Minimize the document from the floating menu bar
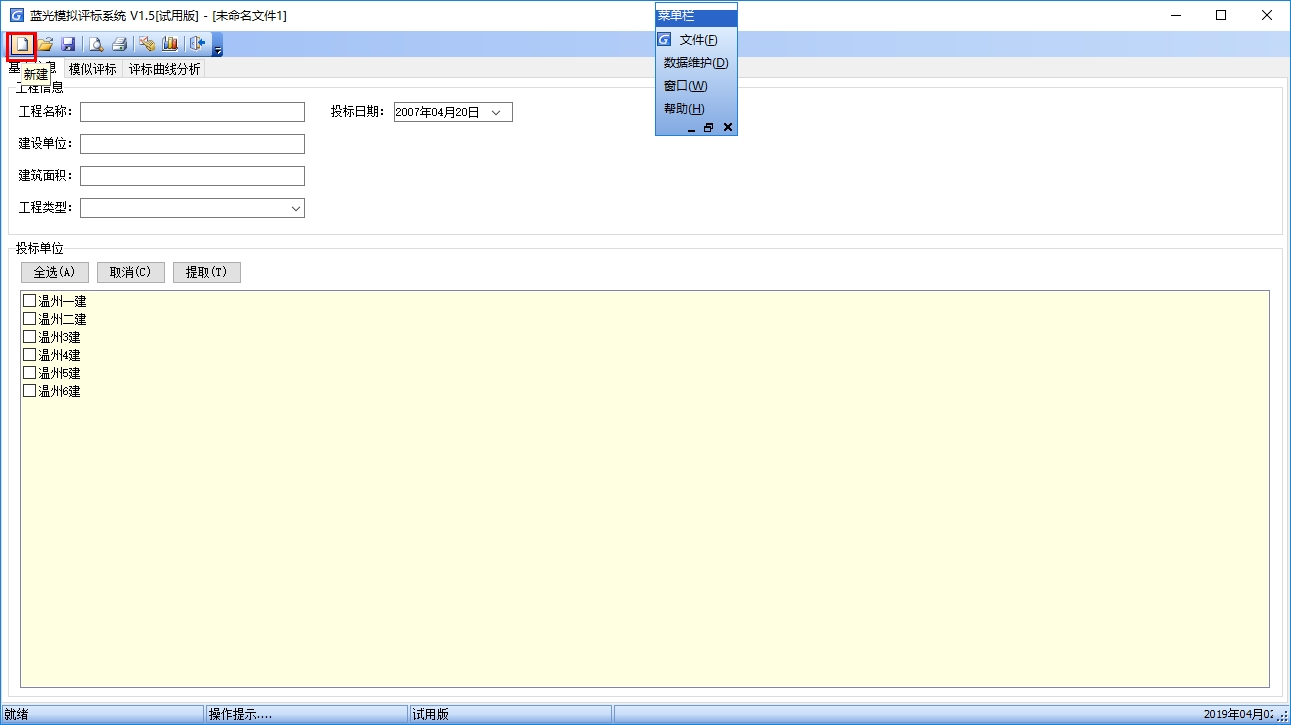 (691, 128)
